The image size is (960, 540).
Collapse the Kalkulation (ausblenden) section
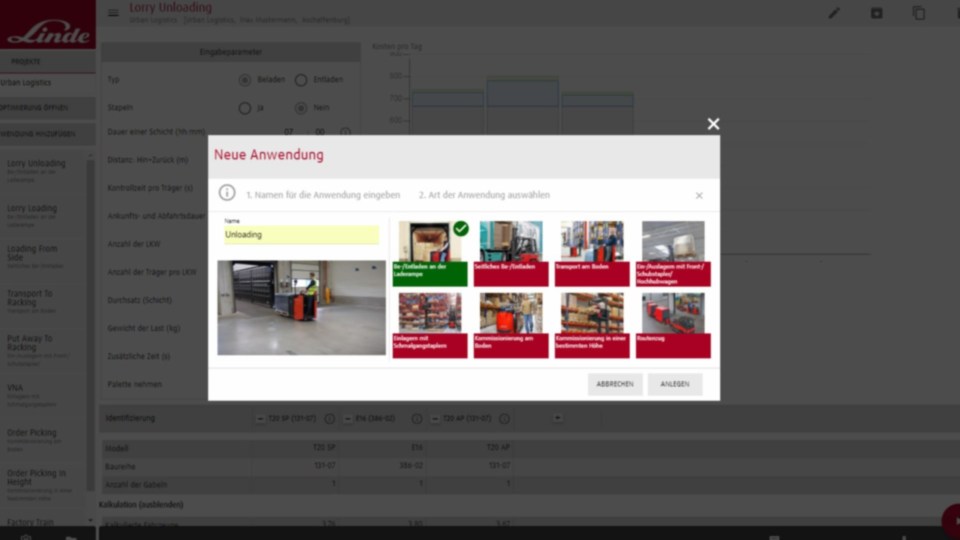[x=141, y=504]
